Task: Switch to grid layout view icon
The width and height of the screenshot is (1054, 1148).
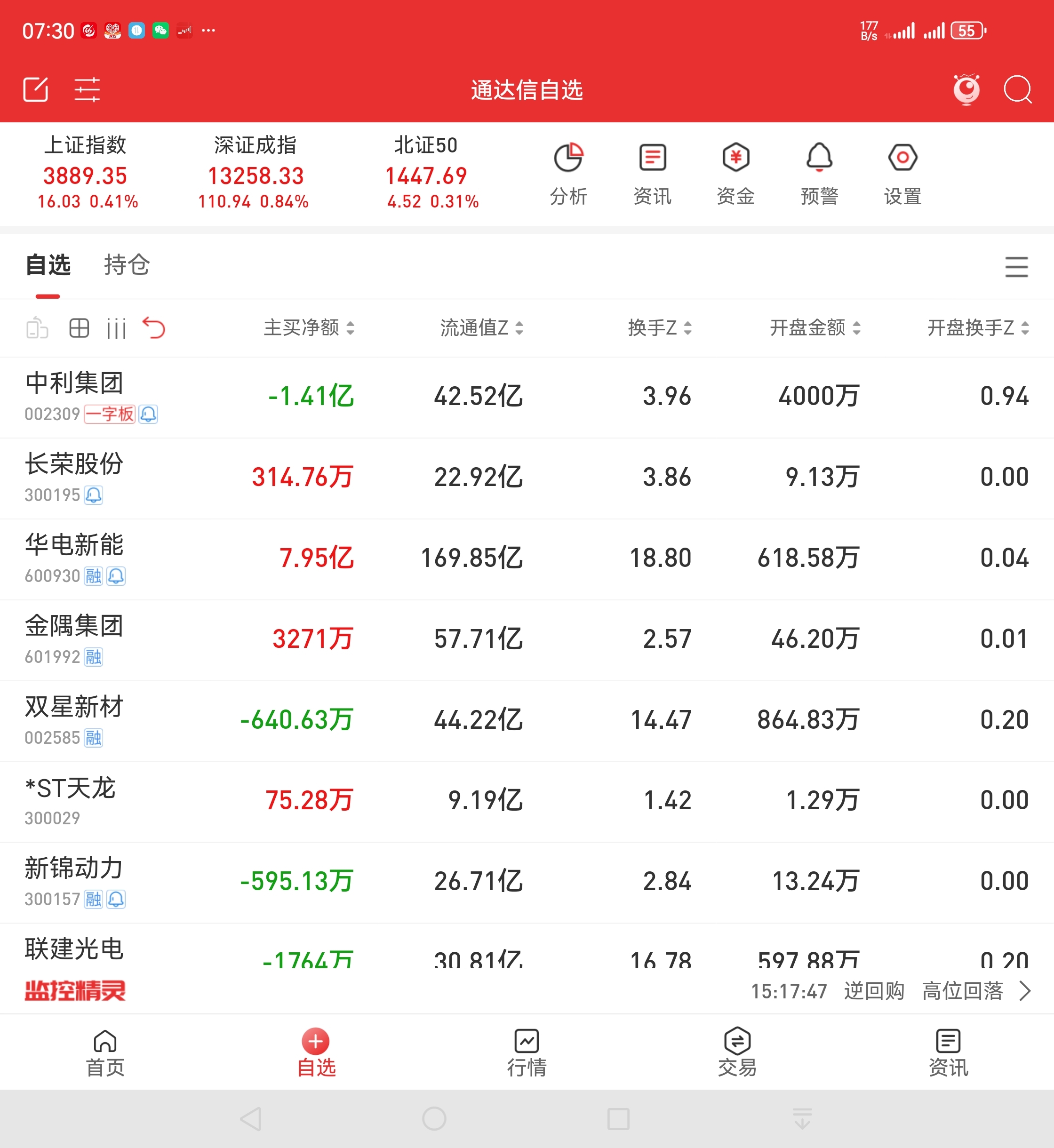Action: [x=79, y=328]
